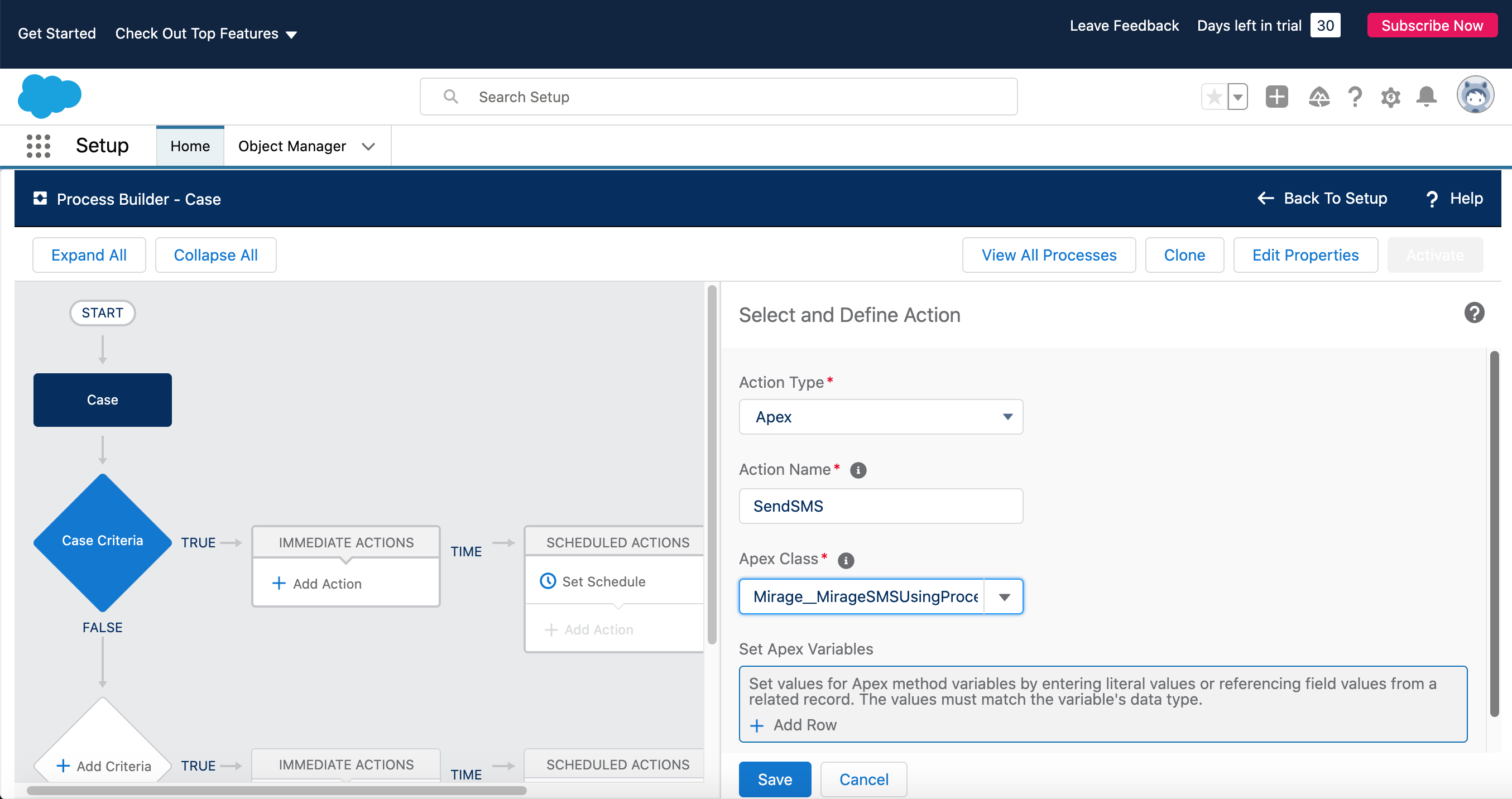Click the Collapse All button
This screenshot has width=1512, height=799.
pyautogui.click(x=216, y=255)
